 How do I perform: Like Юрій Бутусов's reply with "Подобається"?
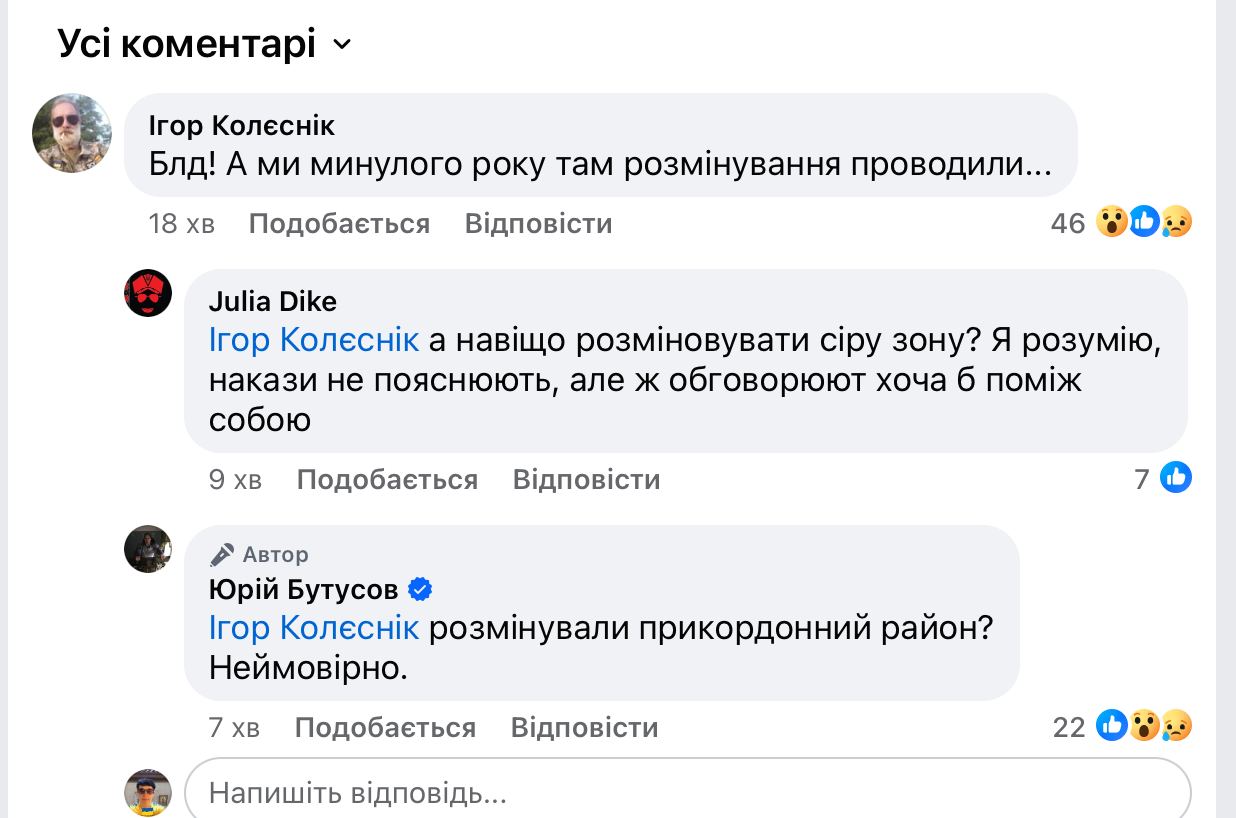[x=385, y=727]
